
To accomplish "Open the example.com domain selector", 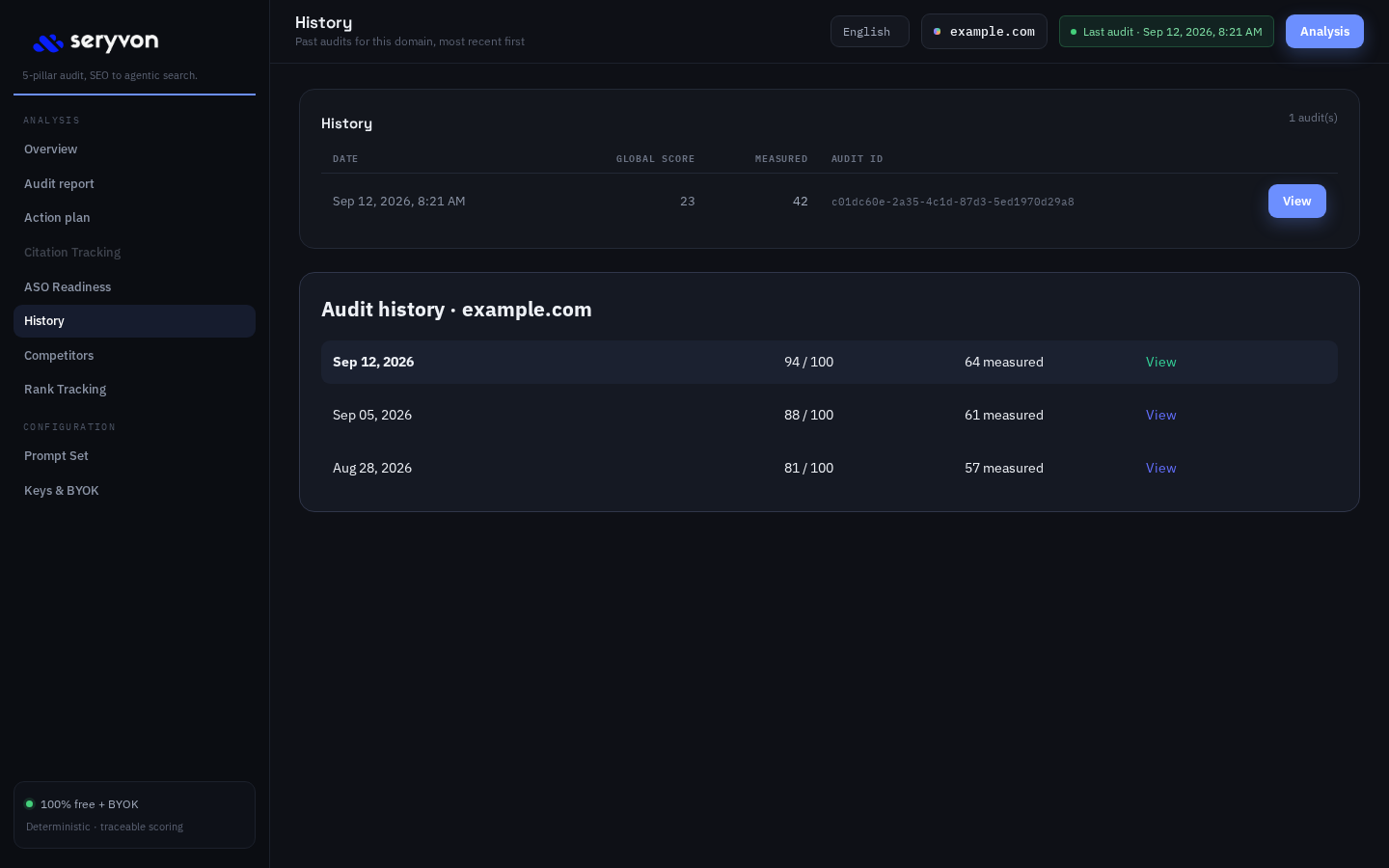I will click(984, 32).
